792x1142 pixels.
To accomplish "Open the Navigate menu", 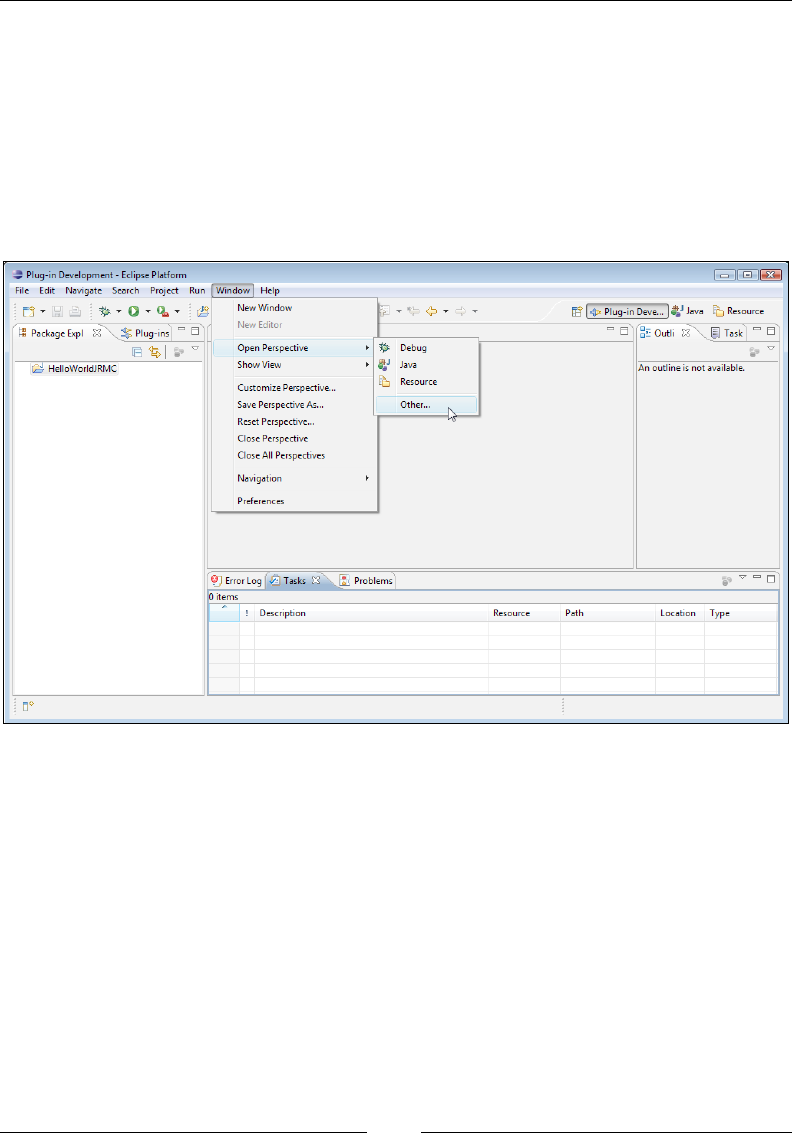I will [83, 291].
